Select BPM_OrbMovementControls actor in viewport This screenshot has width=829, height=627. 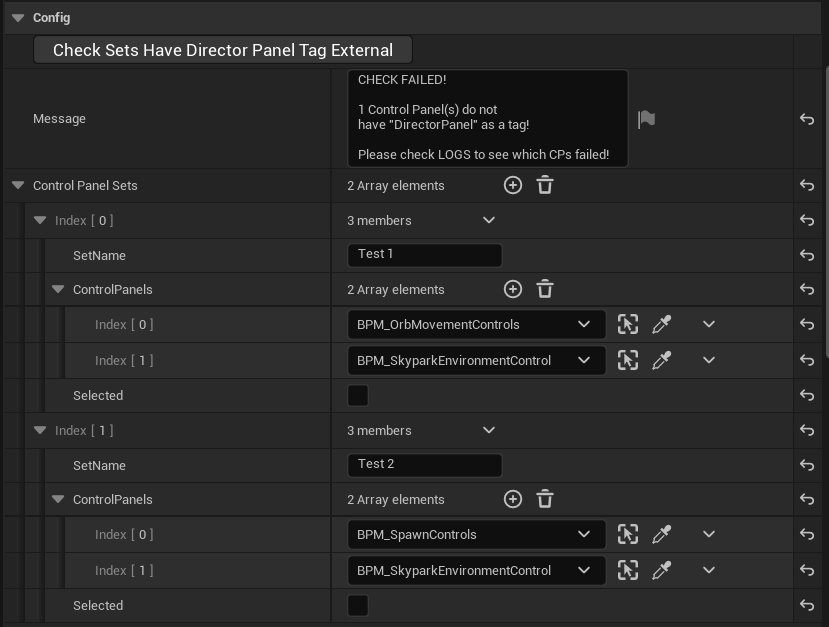pyautogui.click(x=627, y=324)
